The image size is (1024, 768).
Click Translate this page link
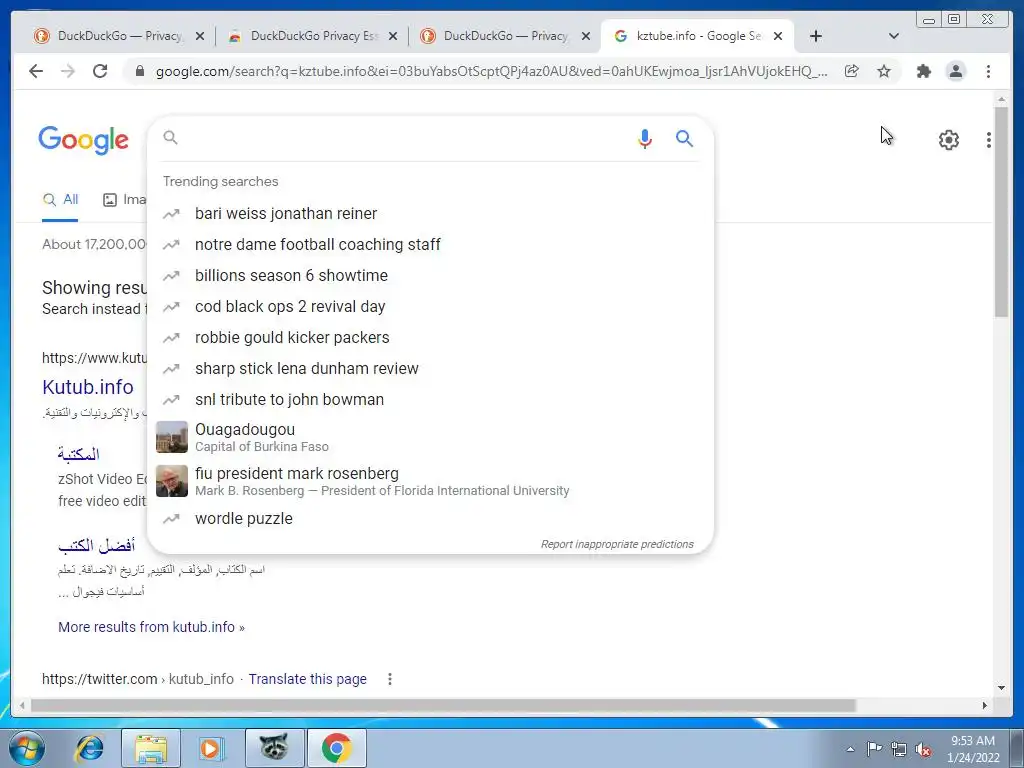pos(308,679)
